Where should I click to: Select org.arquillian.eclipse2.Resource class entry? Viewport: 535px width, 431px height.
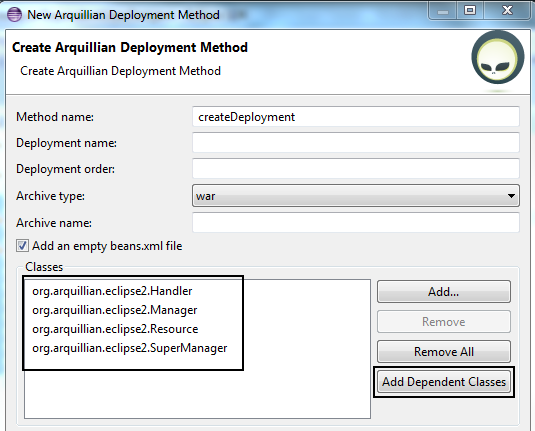click(115, 329)
